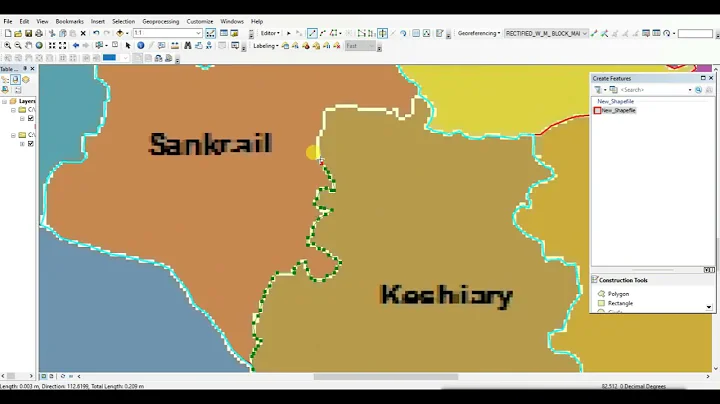Click the Create Features search field
Viewport: 720px width, 404px height.
click(655, 90)
